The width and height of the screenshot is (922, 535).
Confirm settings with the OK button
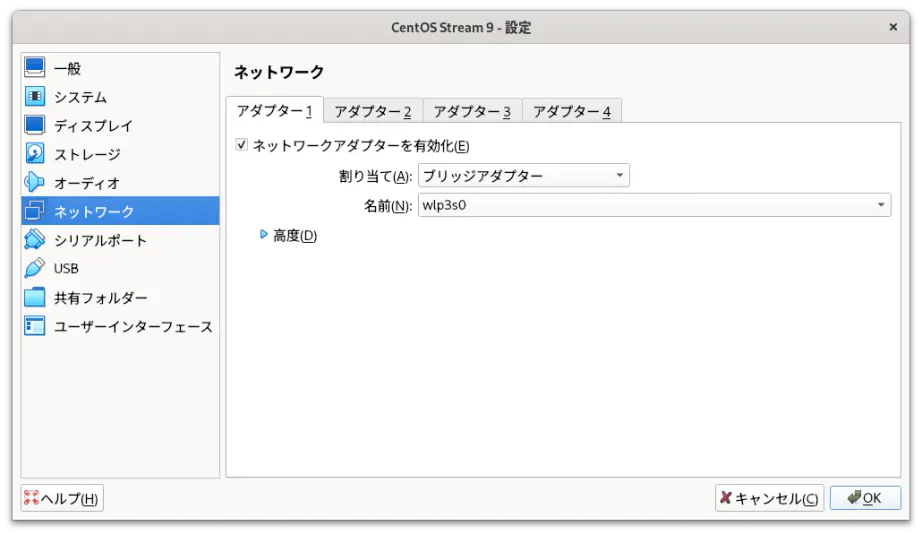[865, 498]
